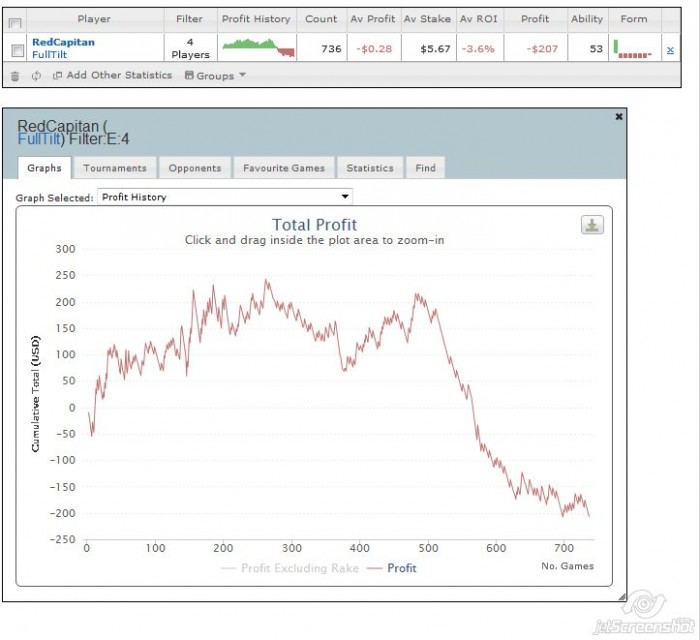The image size is (700, 640).
Task: Tick the RedCapitan row checkbox
Action: pos(17,50)
